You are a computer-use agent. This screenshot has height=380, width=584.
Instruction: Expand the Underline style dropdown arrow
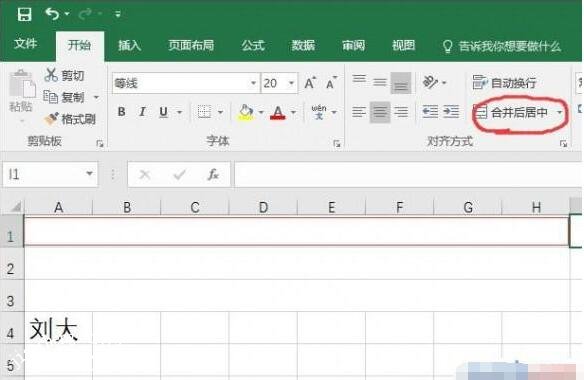[x=180, y=112]
